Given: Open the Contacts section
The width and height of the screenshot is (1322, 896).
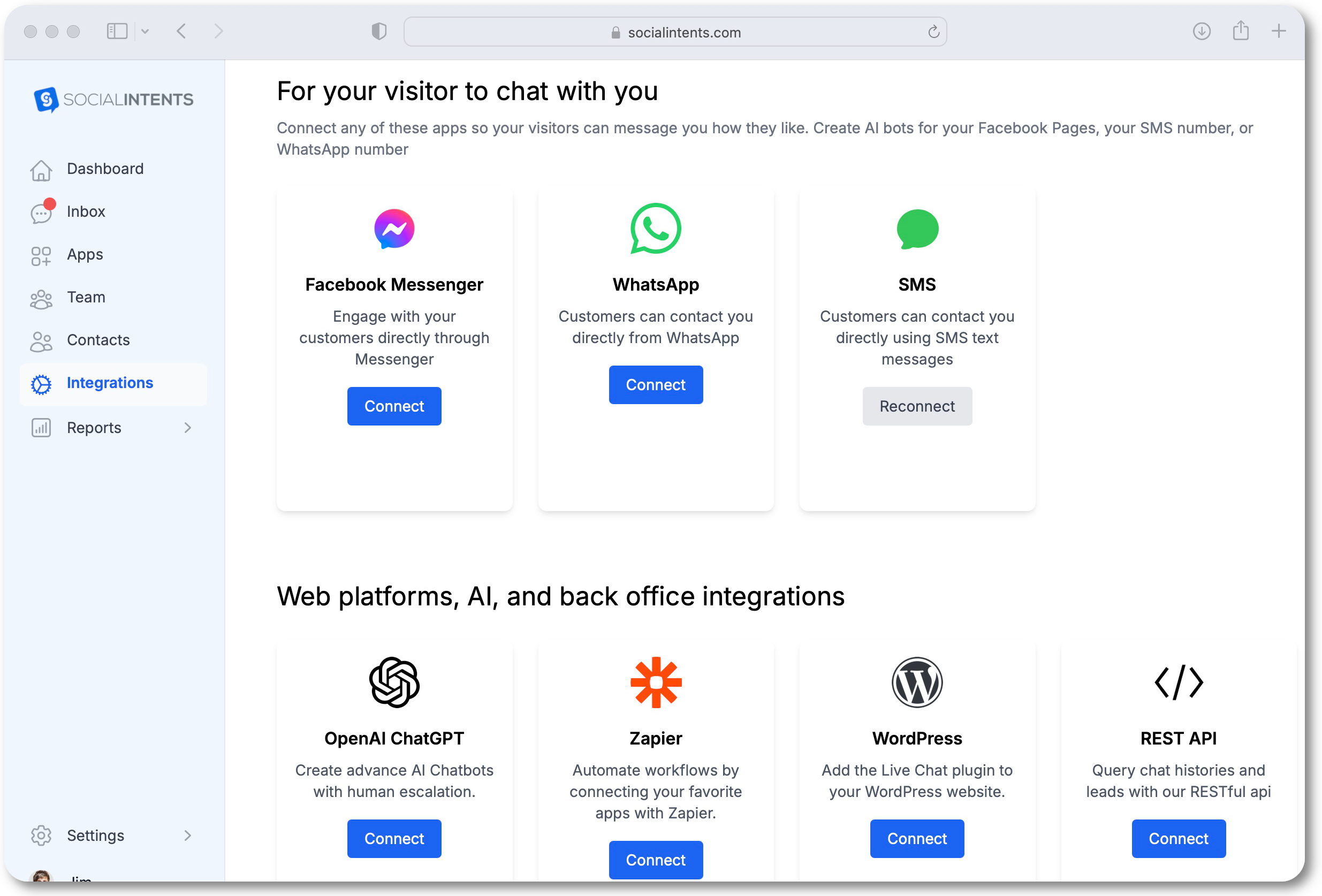Looking at the screenshot, I should [99, 340].
